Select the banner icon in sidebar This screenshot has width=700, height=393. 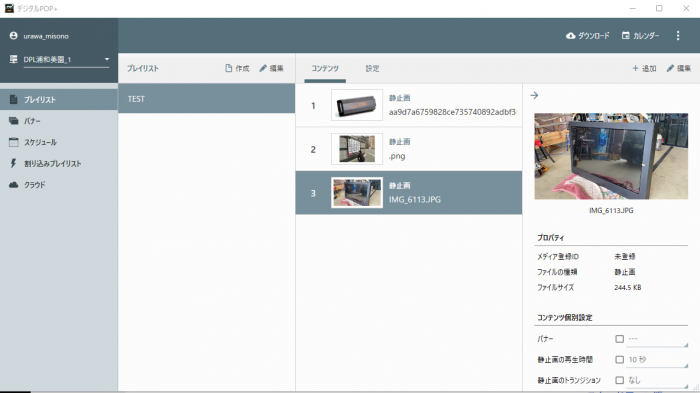pos(14,121)
